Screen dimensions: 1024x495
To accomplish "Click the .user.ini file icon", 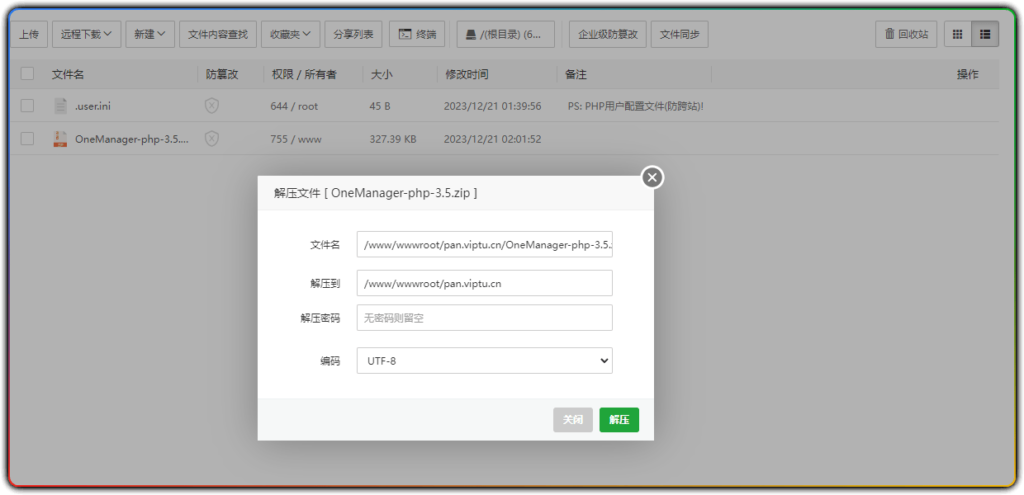I will pos(60,106).
